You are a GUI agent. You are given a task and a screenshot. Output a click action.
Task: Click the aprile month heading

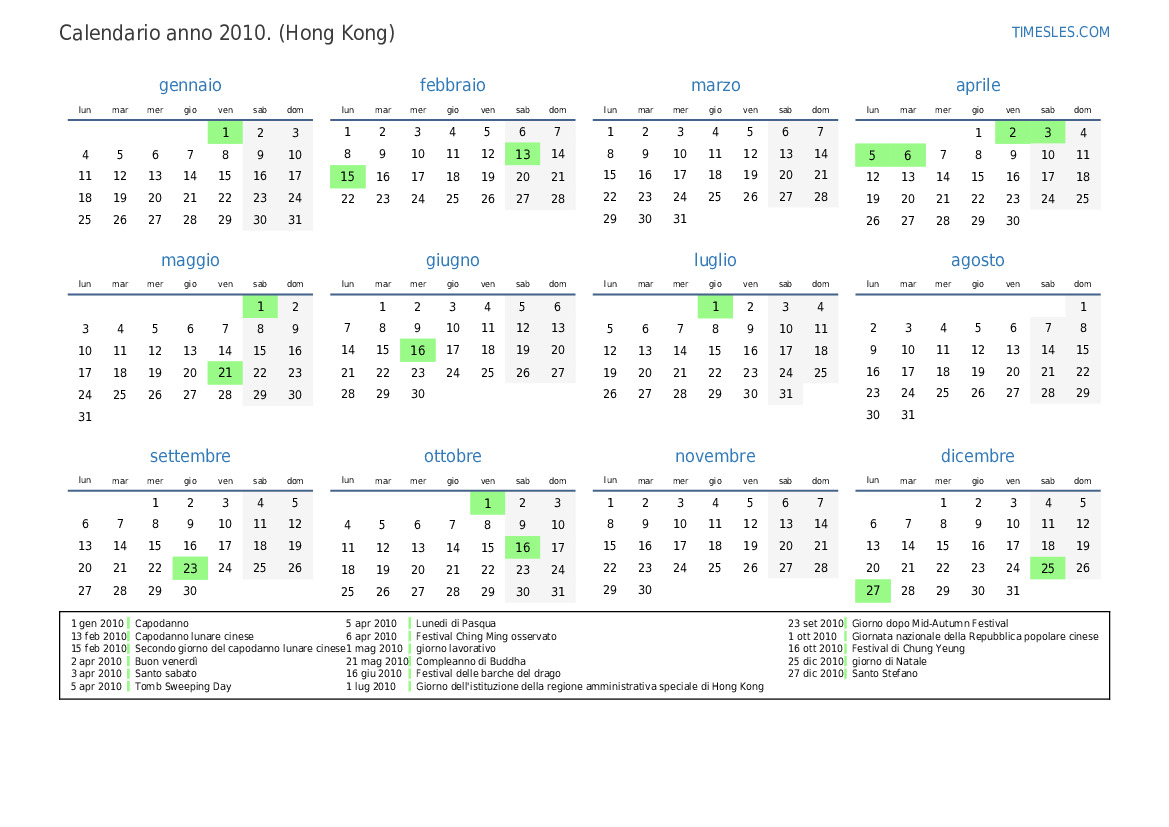point(978,86)
